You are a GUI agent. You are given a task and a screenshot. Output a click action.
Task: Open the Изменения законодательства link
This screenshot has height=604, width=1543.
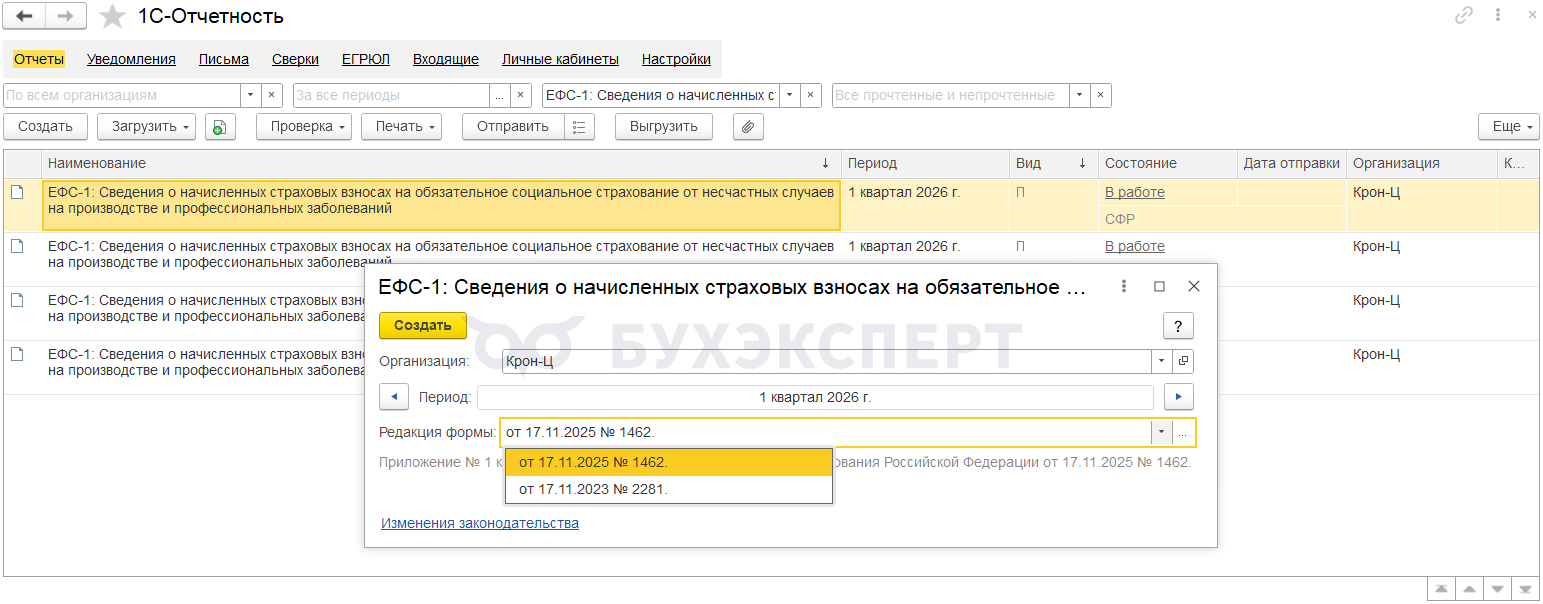pos(479,523)
